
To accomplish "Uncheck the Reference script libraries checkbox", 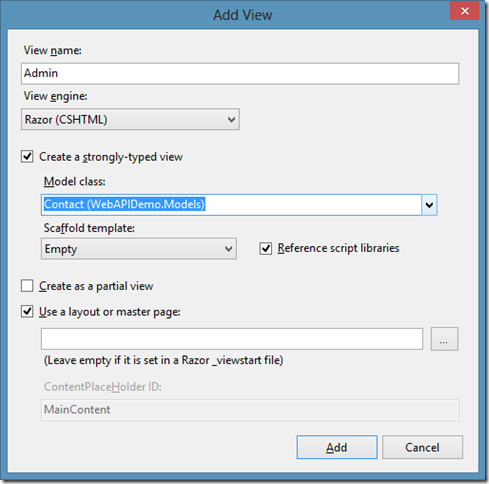I will [266, 248].
